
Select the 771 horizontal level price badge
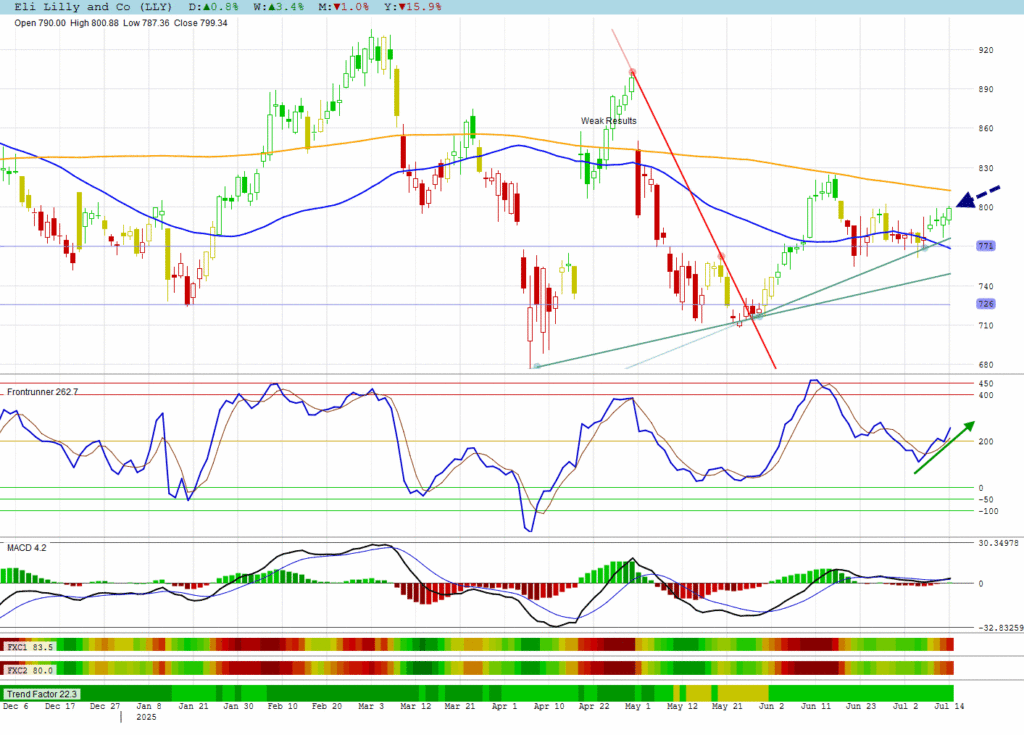click(985, 246)
